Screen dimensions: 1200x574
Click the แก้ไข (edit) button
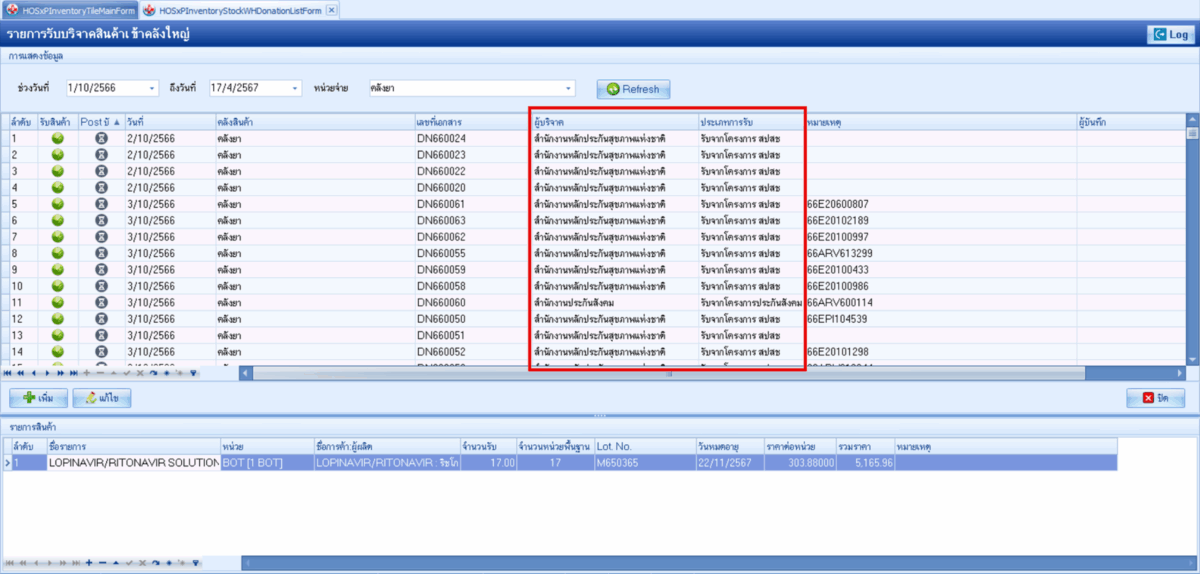click(x=102, y=398)
